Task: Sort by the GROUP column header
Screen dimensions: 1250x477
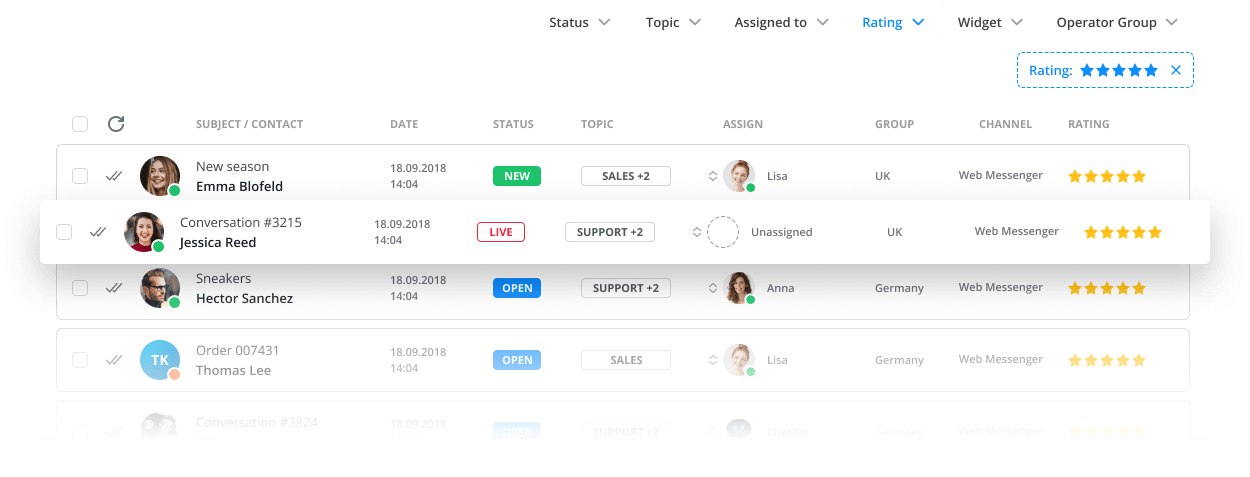Action: pyautogui.click(x=894, y=124)
